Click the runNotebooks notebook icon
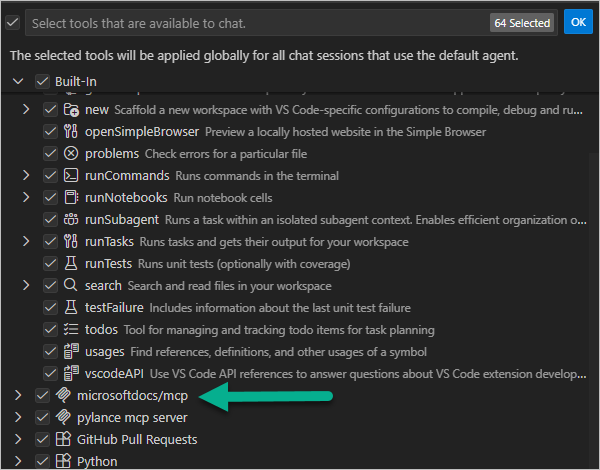This screenshot has width=600, height=470. [71, 198]
